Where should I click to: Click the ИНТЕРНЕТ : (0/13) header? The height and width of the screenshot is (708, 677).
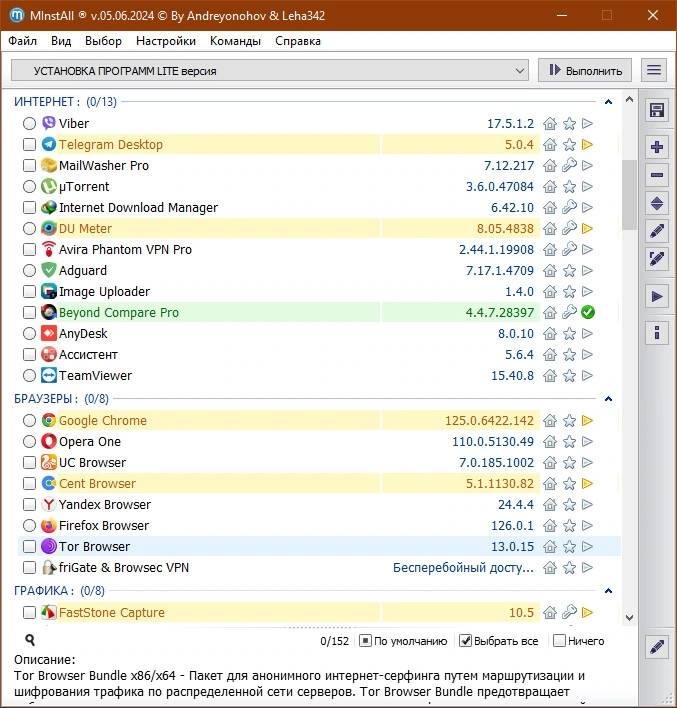pos(65,102)
